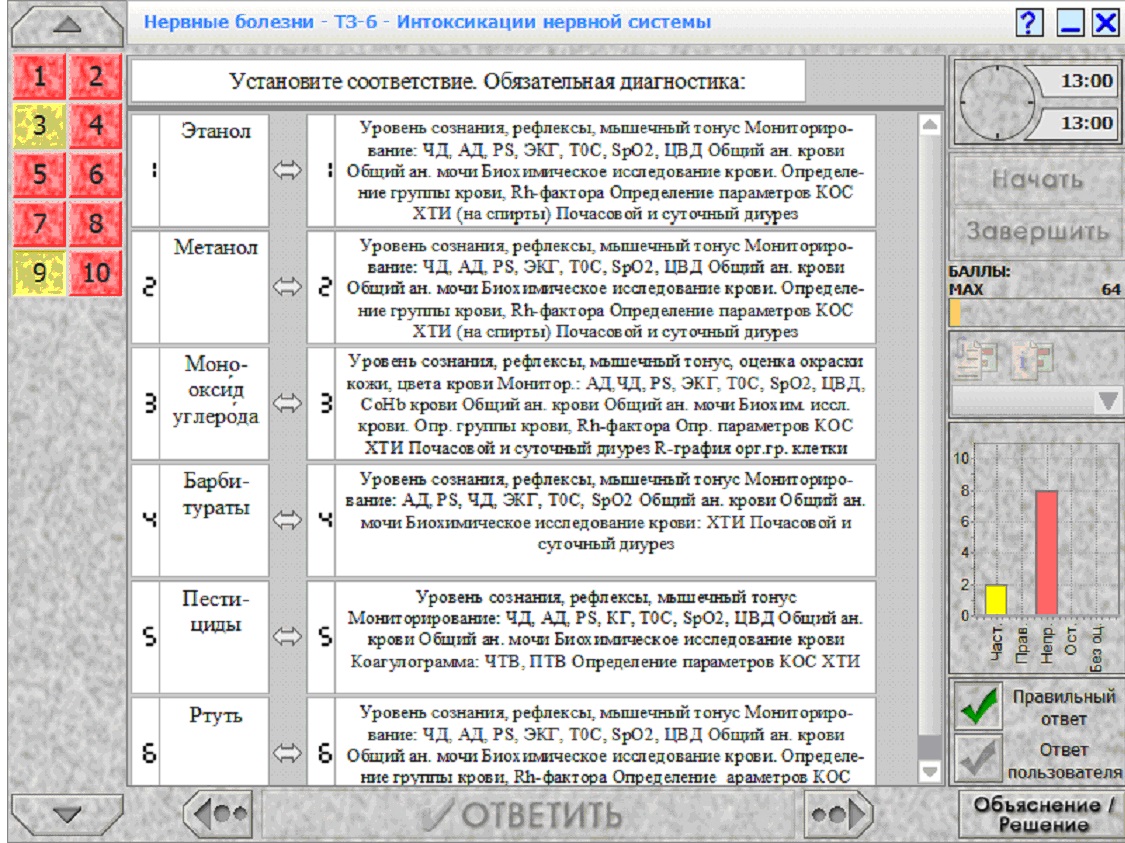This screenshot has width=1125, height=843.
Task: Click the yellow Част. bar in chart
Action: coord(996,600)
